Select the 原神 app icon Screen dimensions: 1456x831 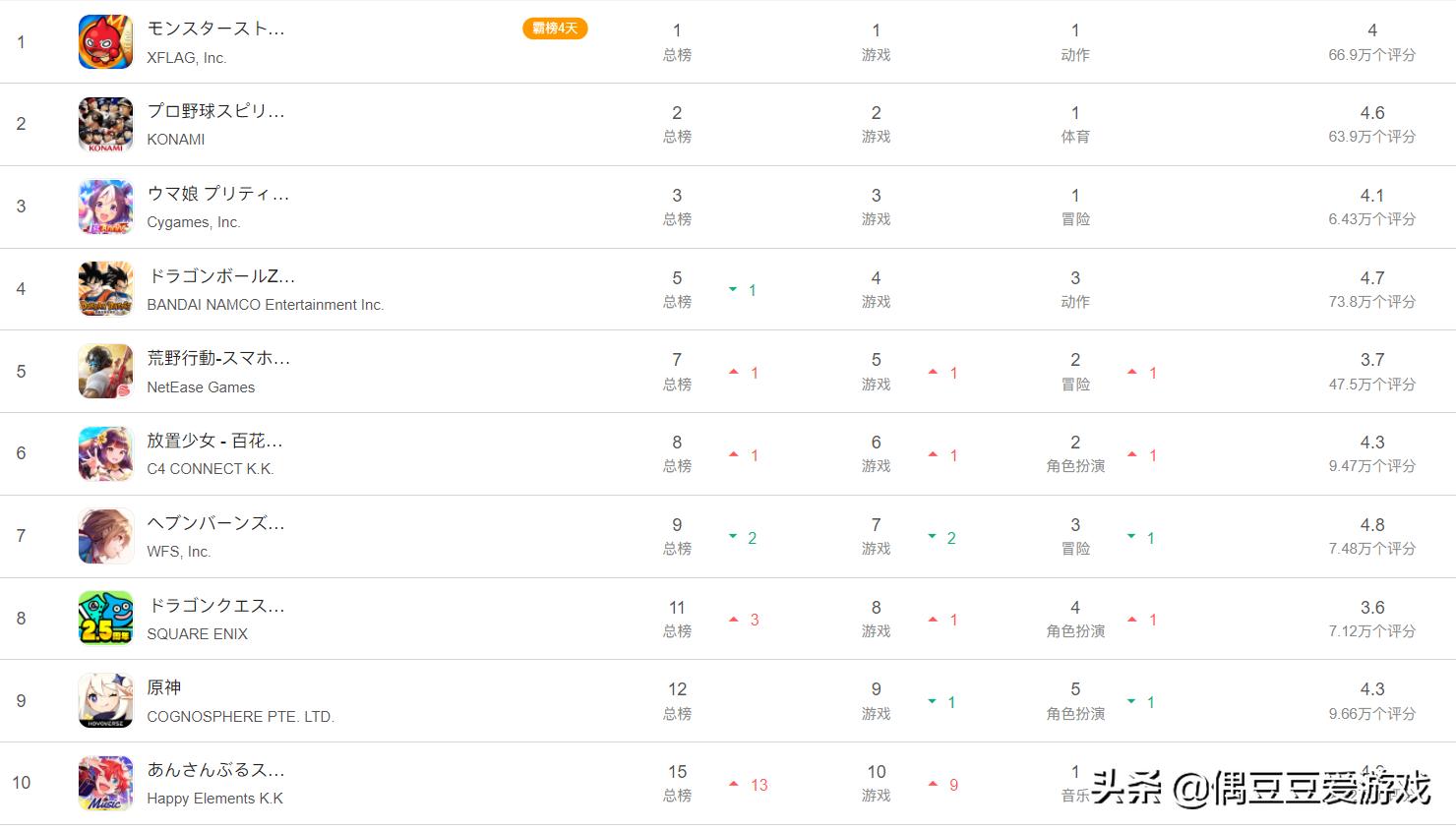coord(105,701)
